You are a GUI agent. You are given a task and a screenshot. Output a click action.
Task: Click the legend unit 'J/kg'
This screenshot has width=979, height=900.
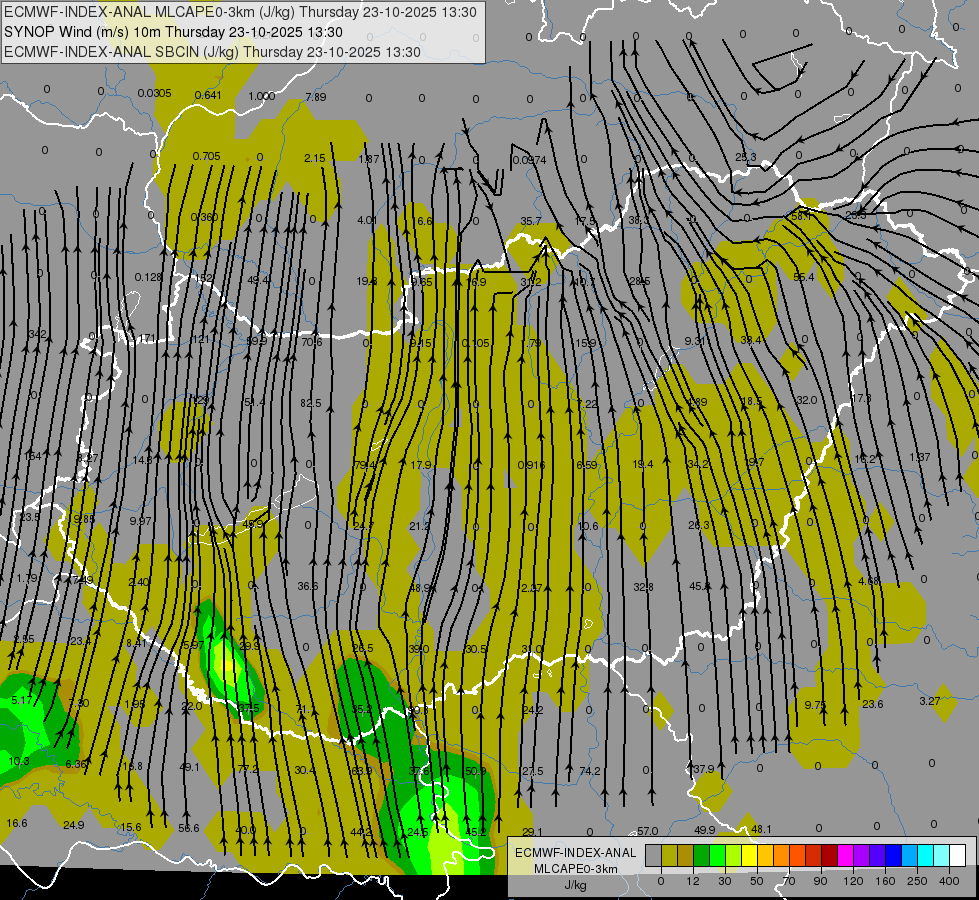(576, 885)
